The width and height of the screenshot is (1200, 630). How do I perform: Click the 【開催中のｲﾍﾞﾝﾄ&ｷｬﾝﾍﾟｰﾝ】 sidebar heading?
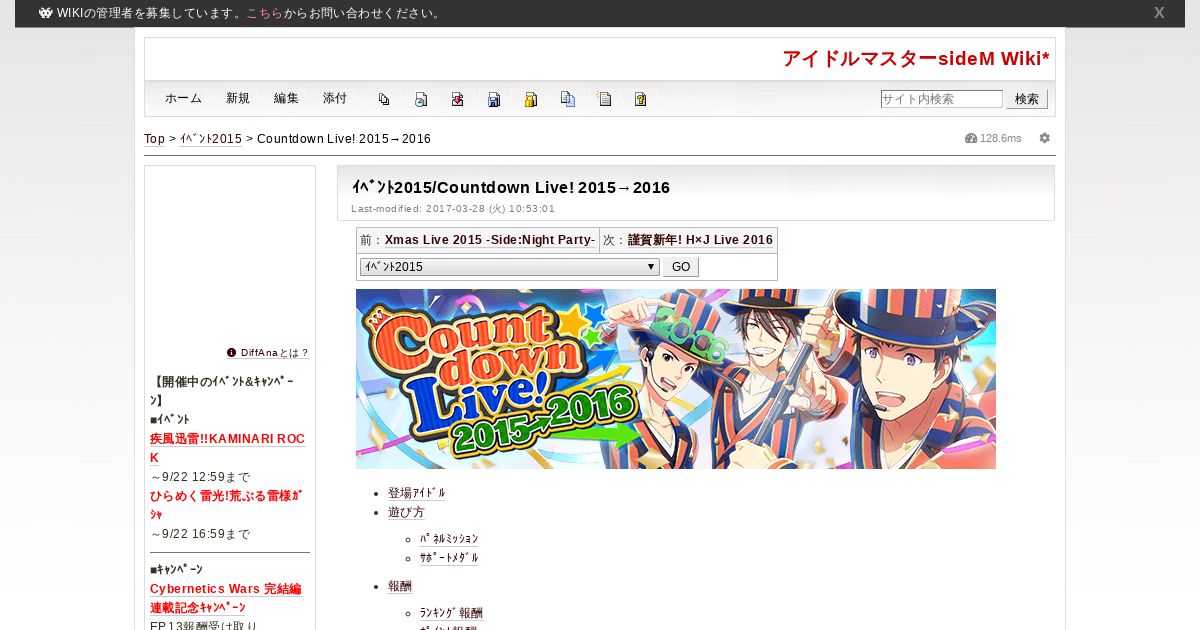point(222,390)
